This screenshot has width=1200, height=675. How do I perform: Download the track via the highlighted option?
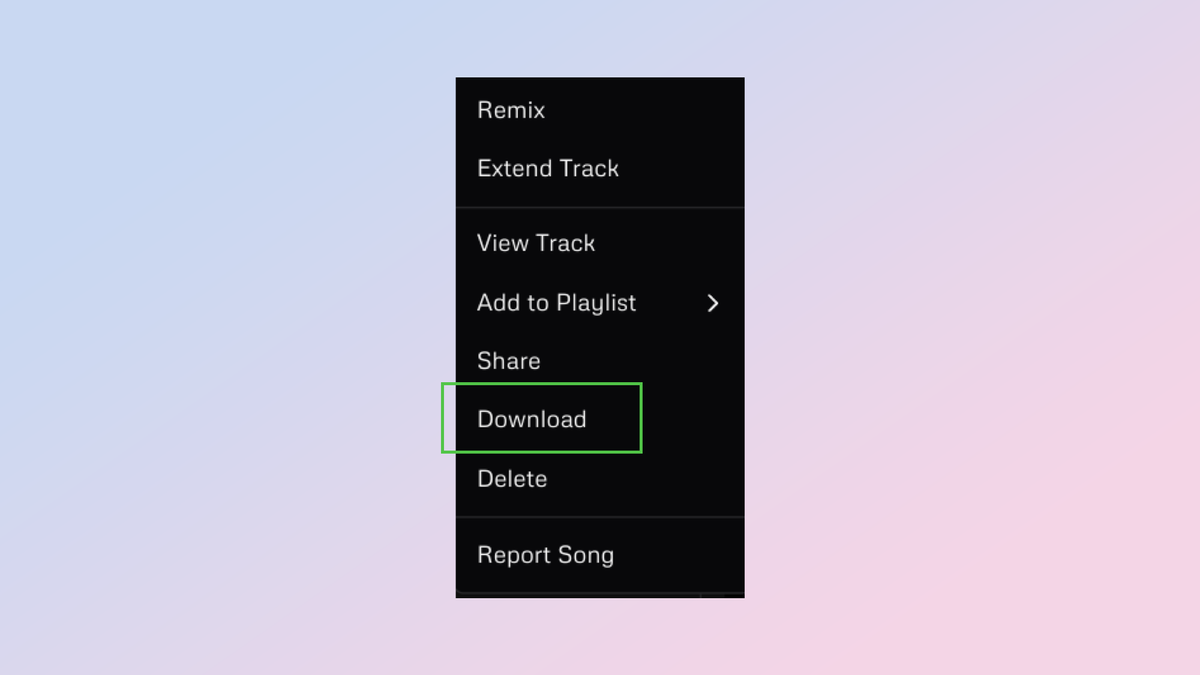pyautogui.click(x=532, y=419)
